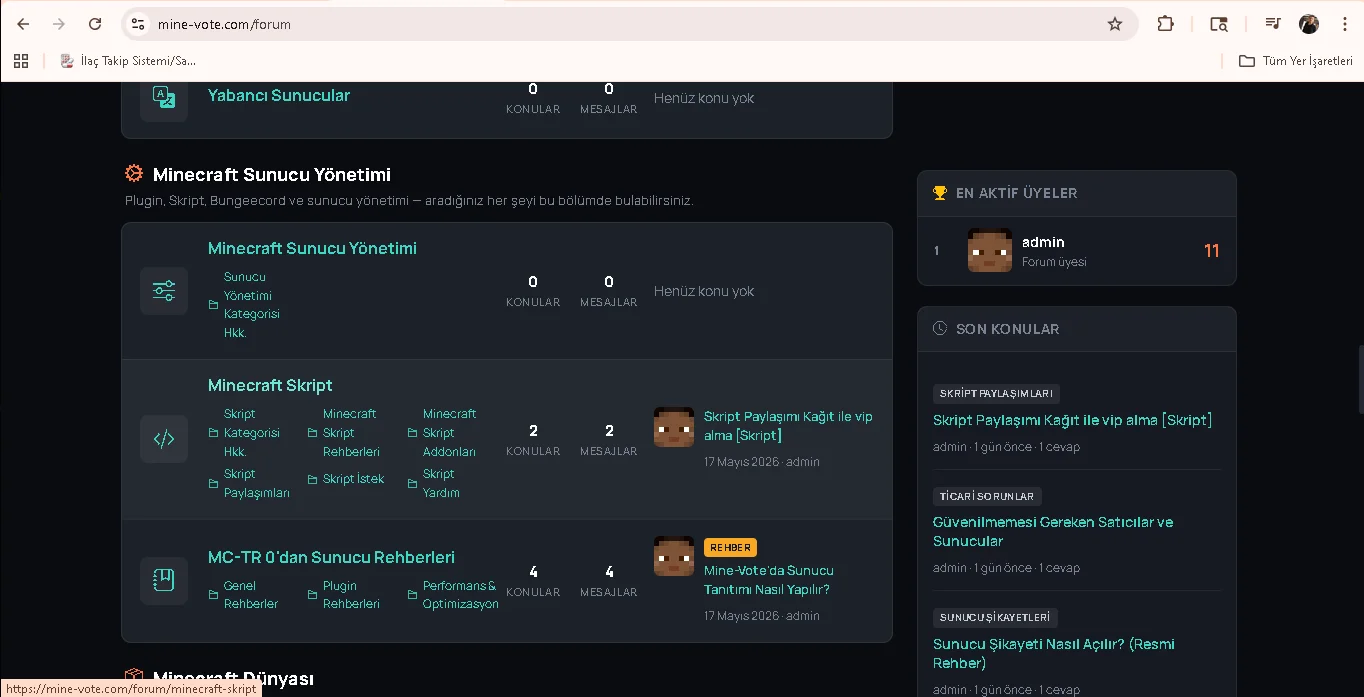Open the Skript İstek subforum
Image resolution: width=1364 pixels, height=697 pixels.
[354, 479]
